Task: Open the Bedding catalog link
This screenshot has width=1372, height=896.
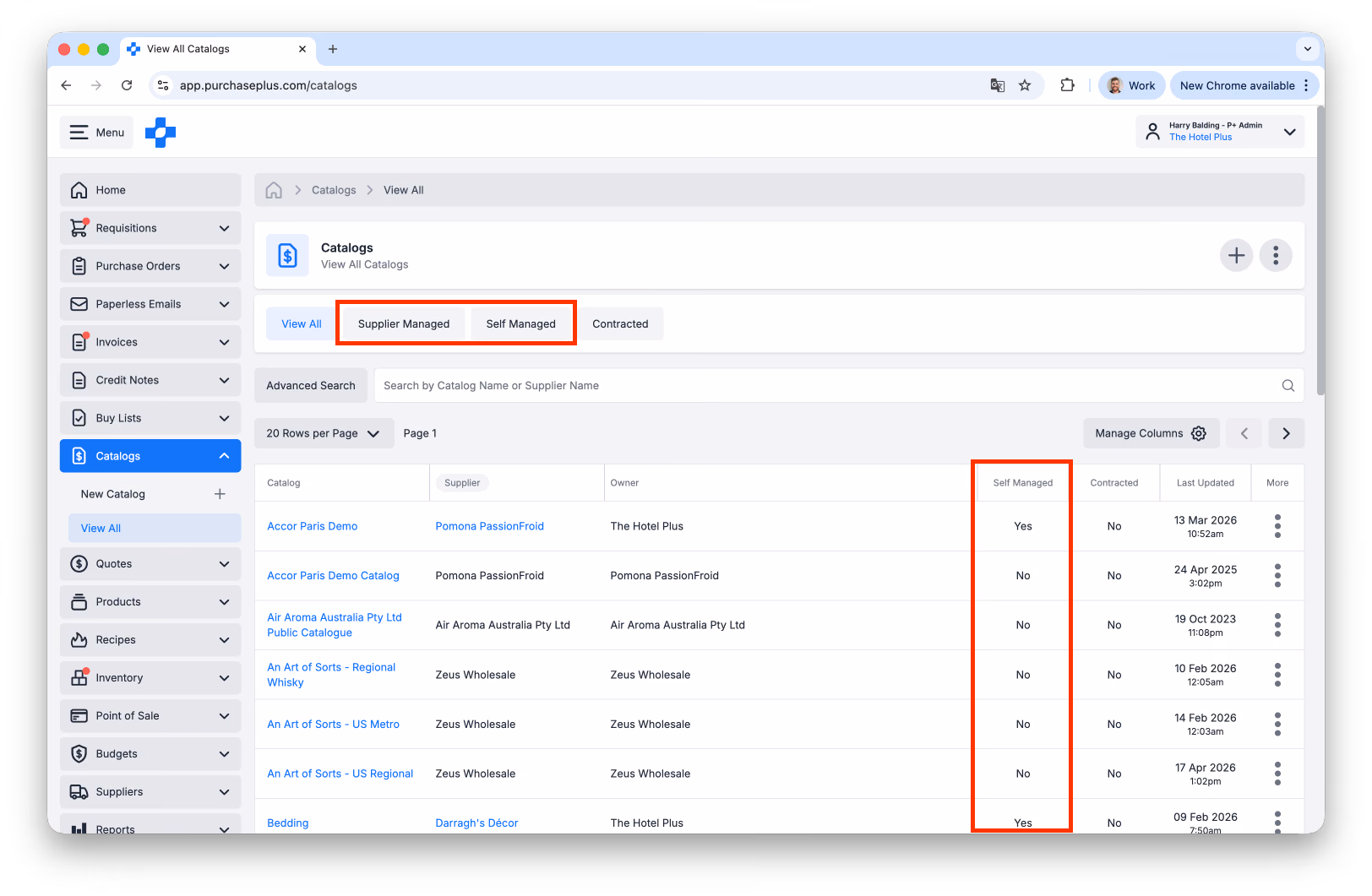Action: pos(288,823)
